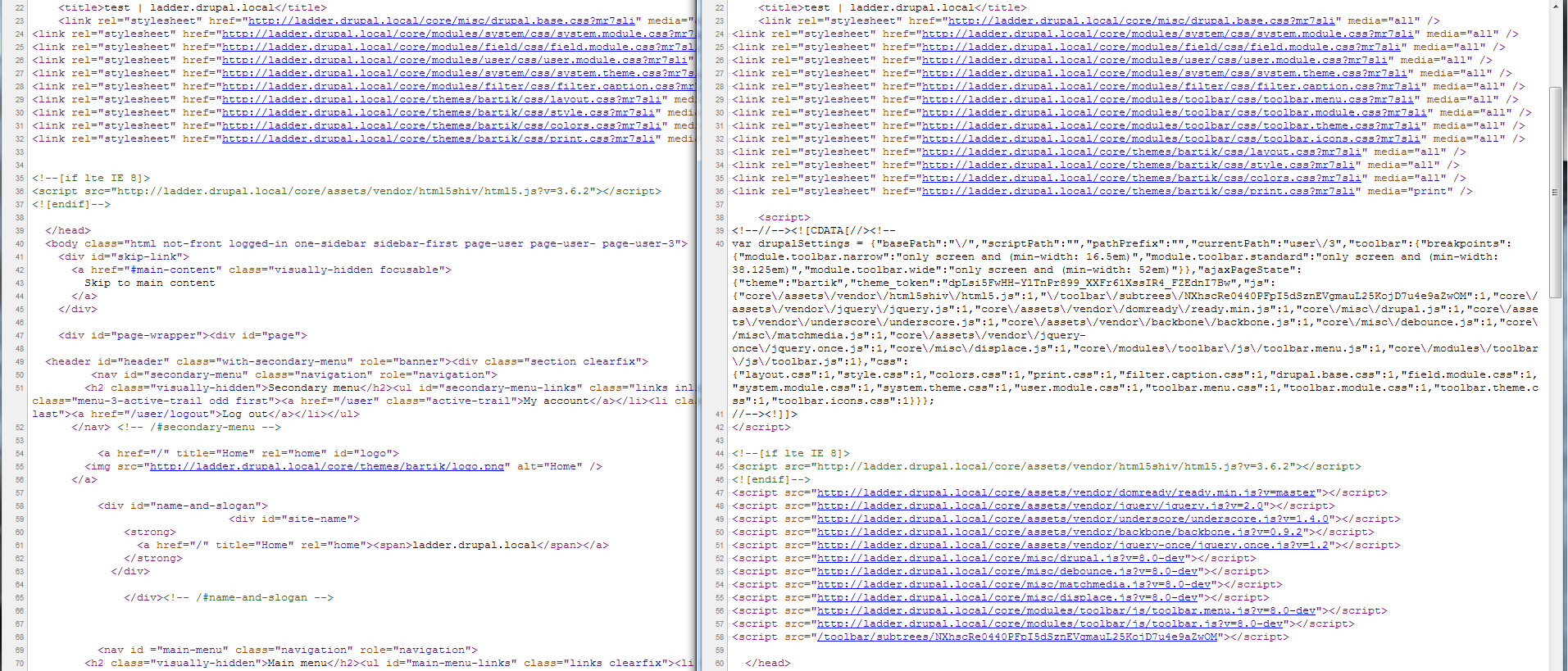This screenshot has height=671, width=1568.
Task: Open the bartik layout.css link in the left pane
Action: (442, 99)
